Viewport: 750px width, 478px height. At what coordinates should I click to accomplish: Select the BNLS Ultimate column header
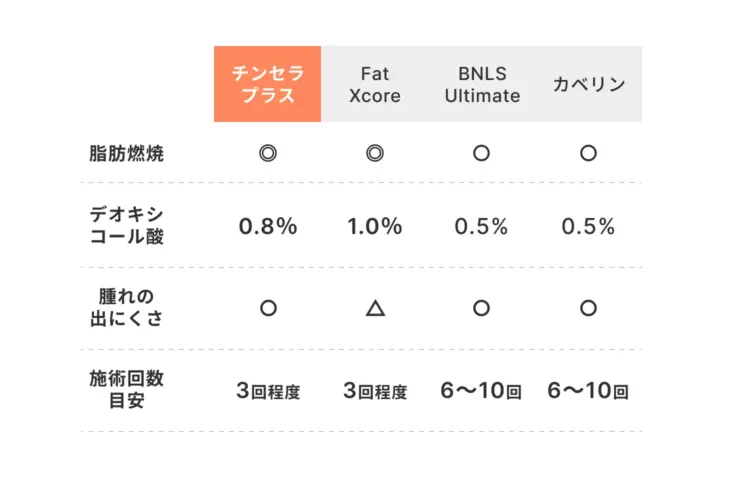point(481,84)
